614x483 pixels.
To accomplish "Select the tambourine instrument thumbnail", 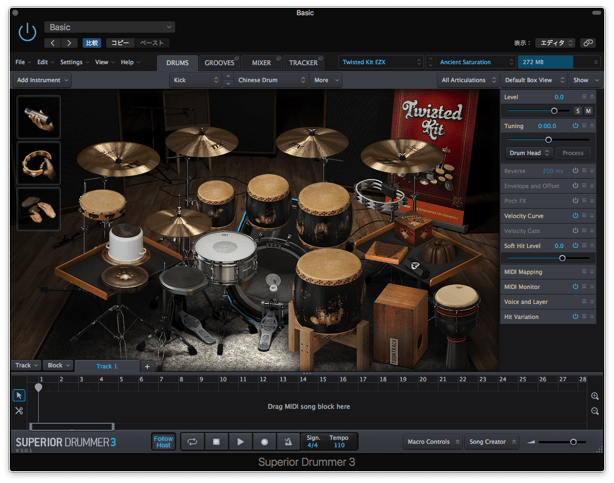I will click(39, 163).
